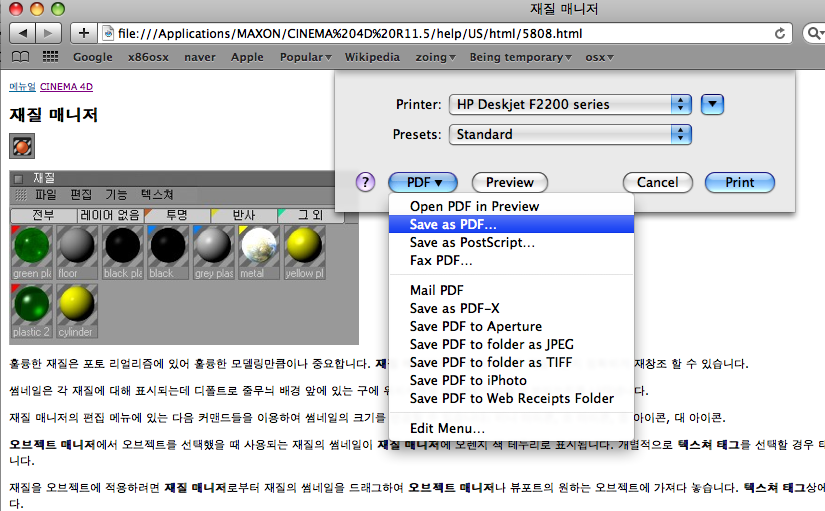
Task: Click 기능 menu in material panel image
Action: (116, 195)
